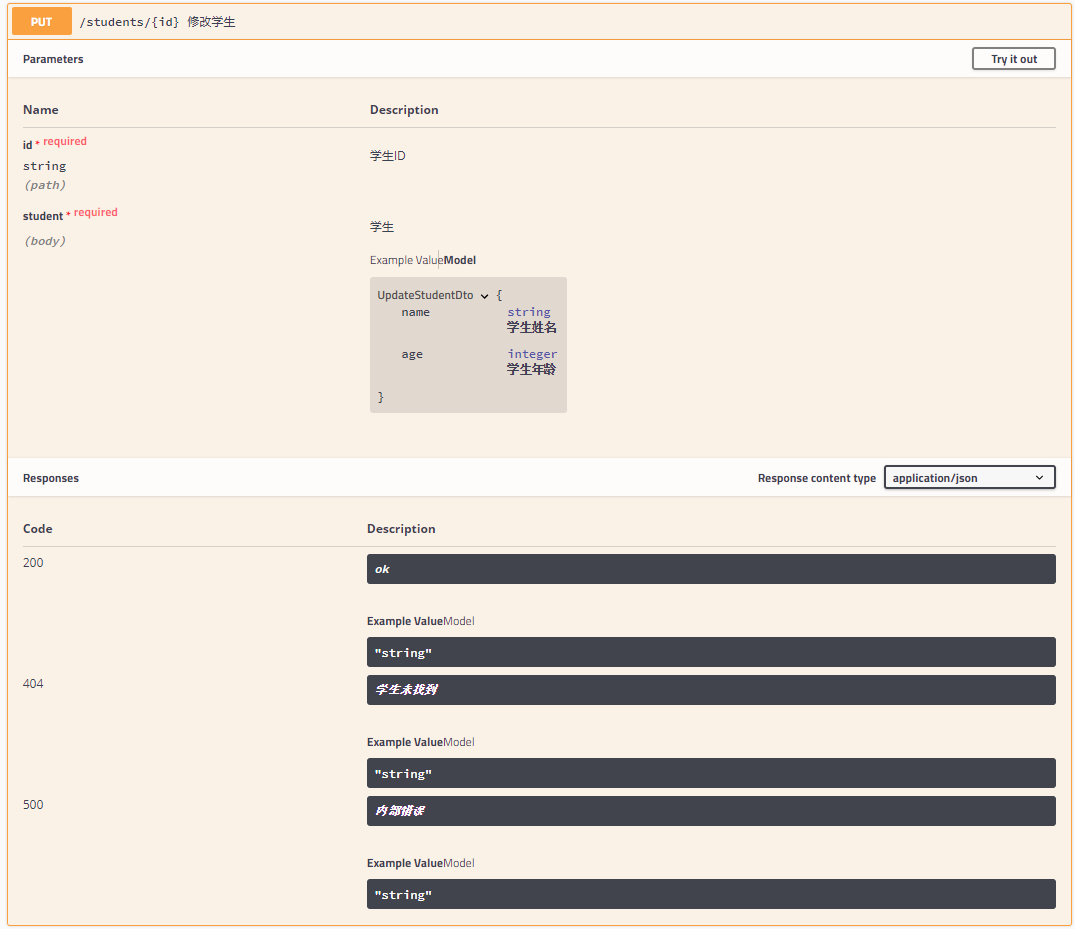
Task: Open Model tab under 200 response
Action: pos(459,621)
